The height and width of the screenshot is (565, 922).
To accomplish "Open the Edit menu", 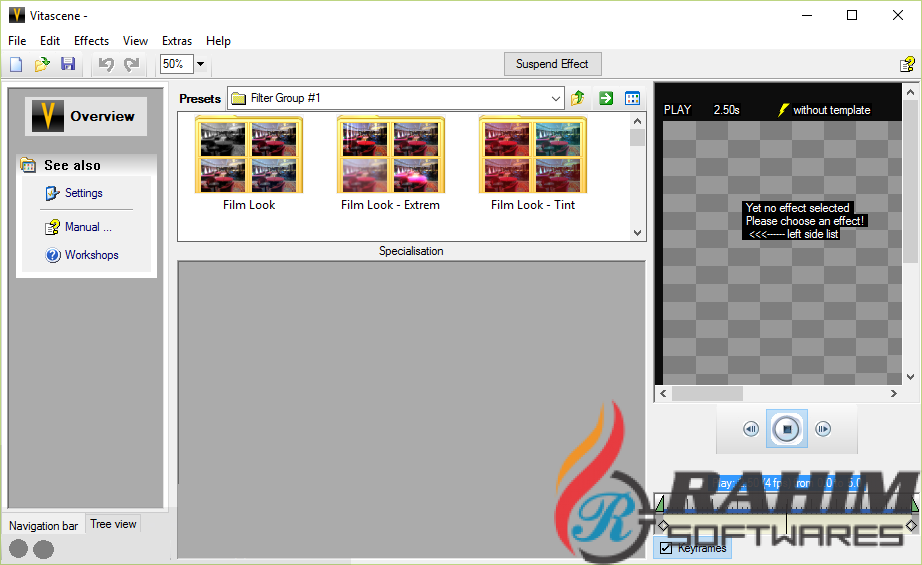I will coord(50,41).
